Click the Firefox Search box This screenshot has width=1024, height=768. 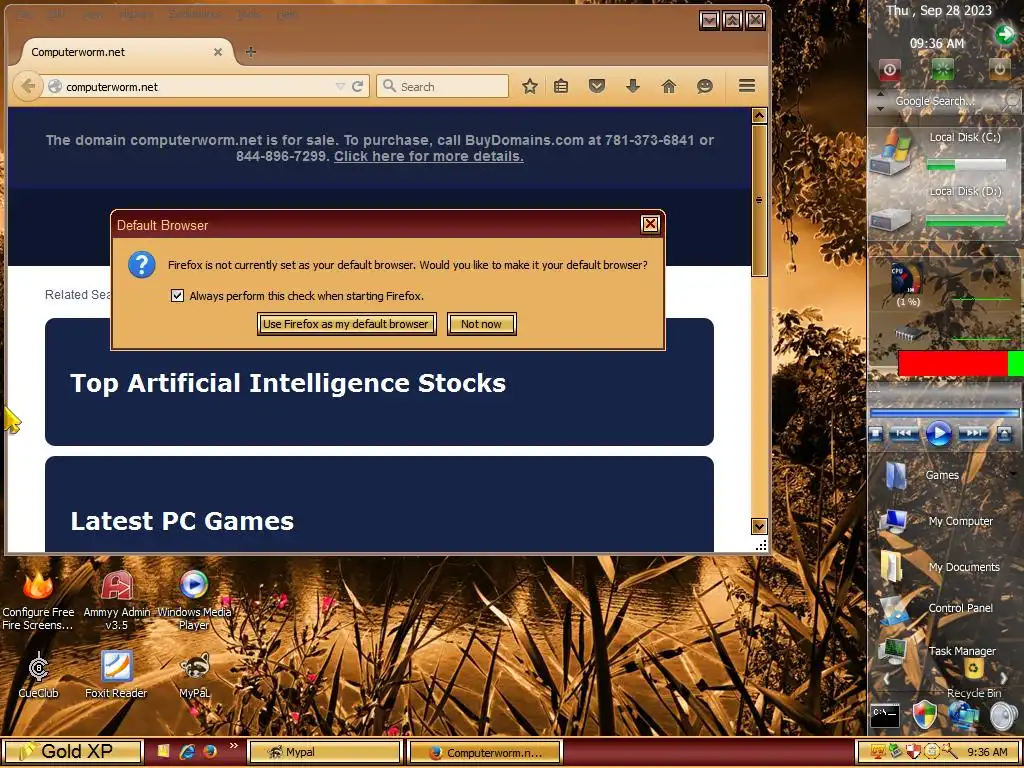tap(442, 86)
